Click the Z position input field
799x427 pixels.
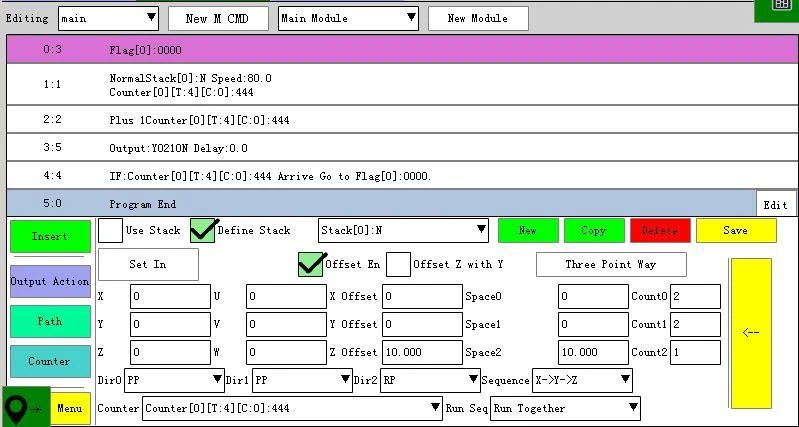pyautogui.click(x=170, y=353)
